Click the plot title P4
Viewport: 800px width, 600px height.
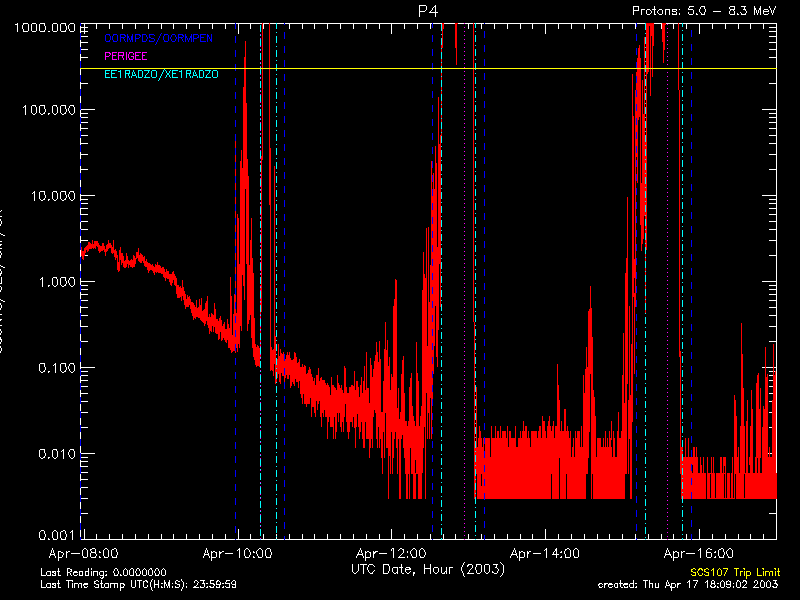[428, 11]
